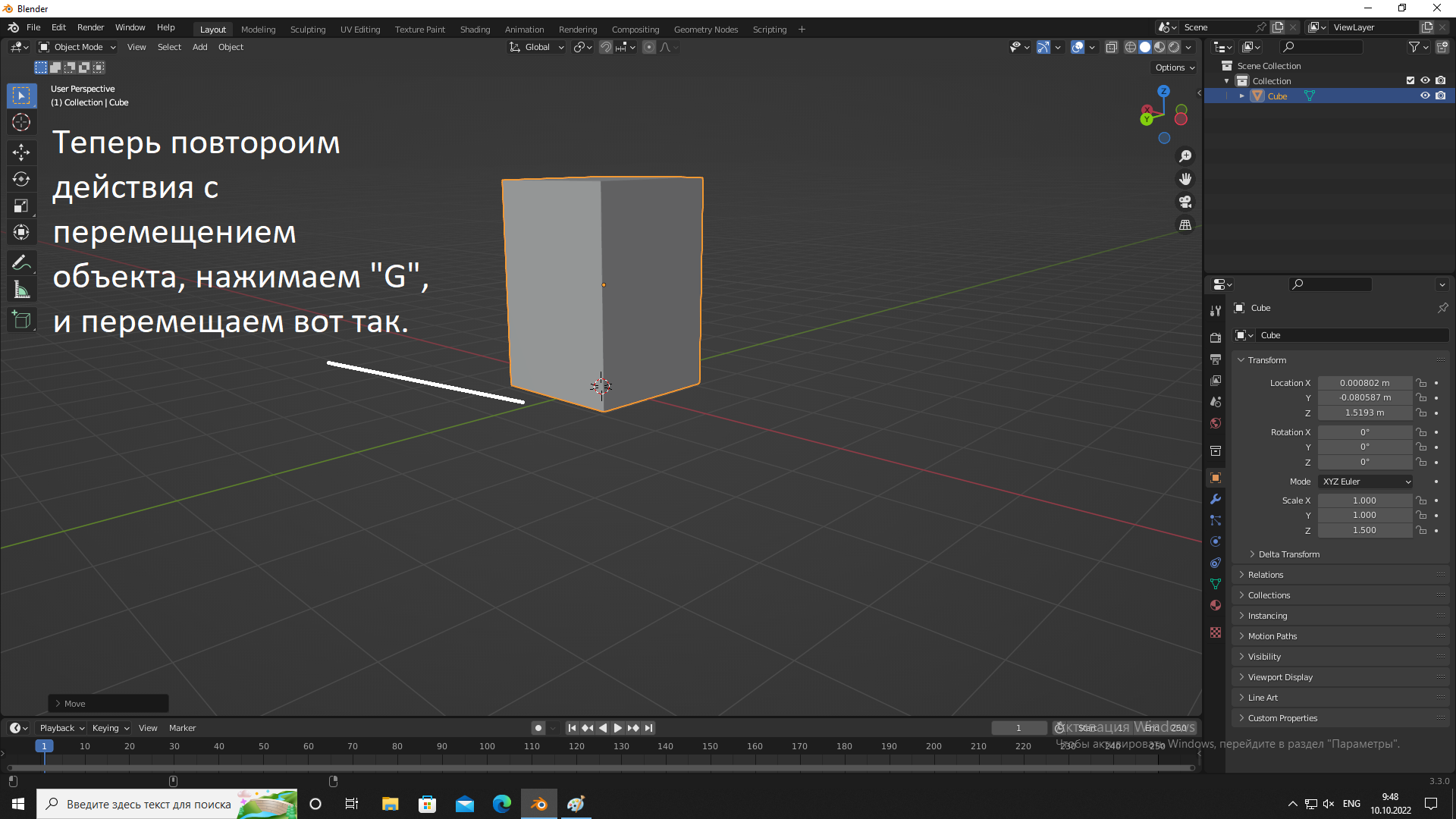The height and width of the screenshot is (819, 1456).
Task: Open the Object Data mesh properties tab
Action: coord(1216,584)
